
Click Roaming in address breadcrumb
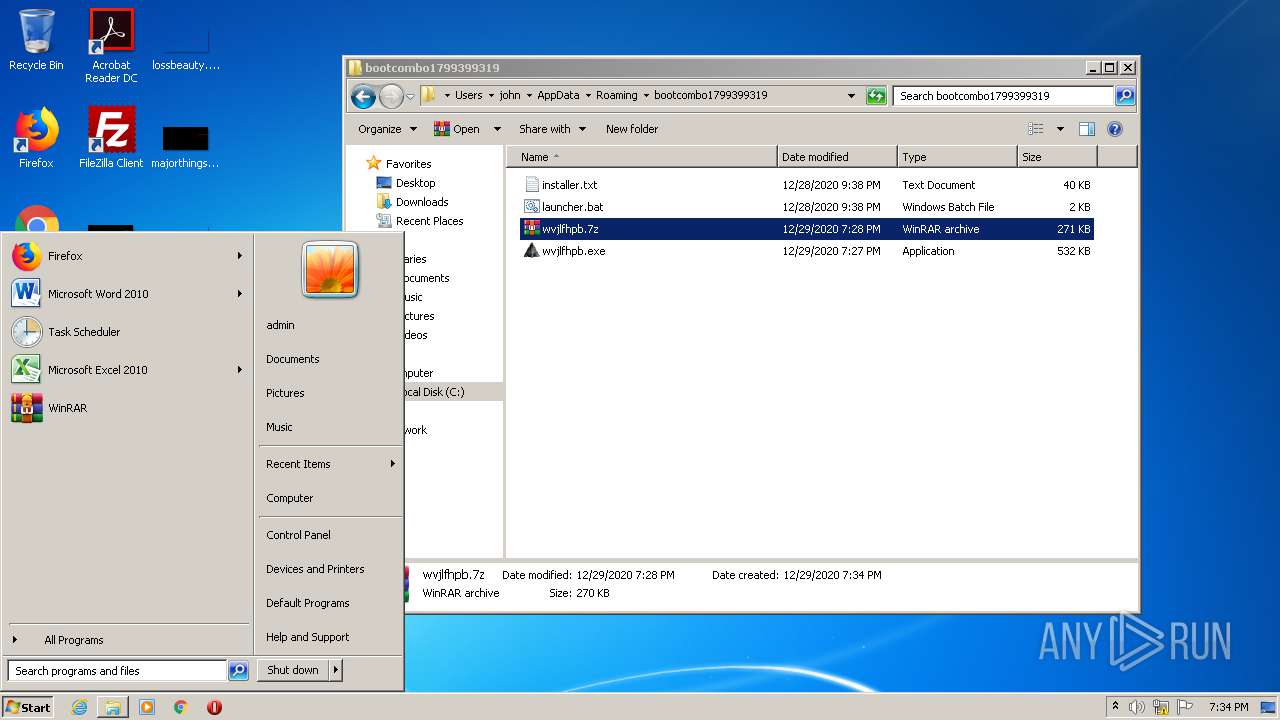click(x=616, y=96)
